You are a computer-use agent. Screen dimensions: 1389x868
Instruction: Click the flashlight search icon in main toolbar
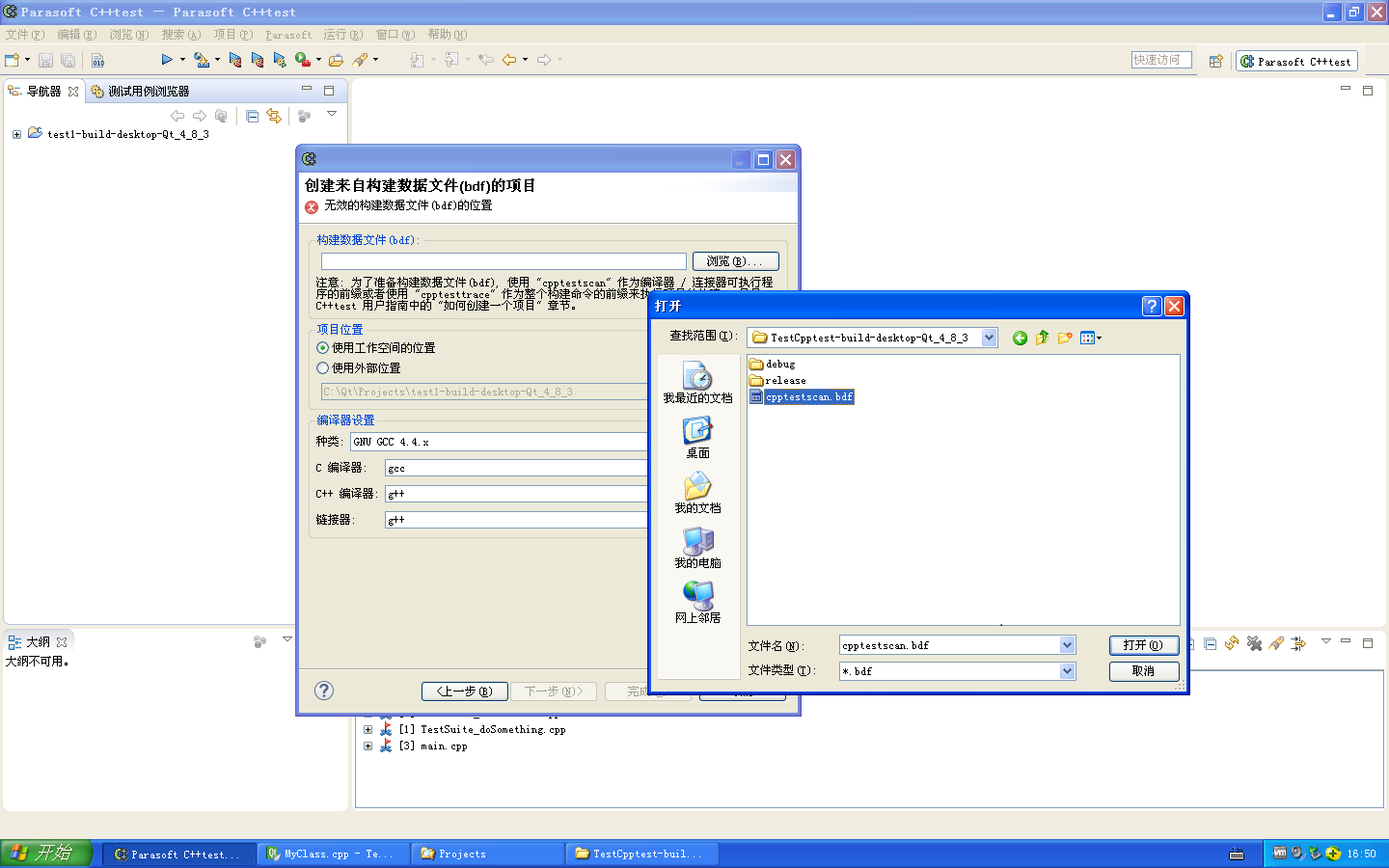pyautogui.click(x=360, y=60)
